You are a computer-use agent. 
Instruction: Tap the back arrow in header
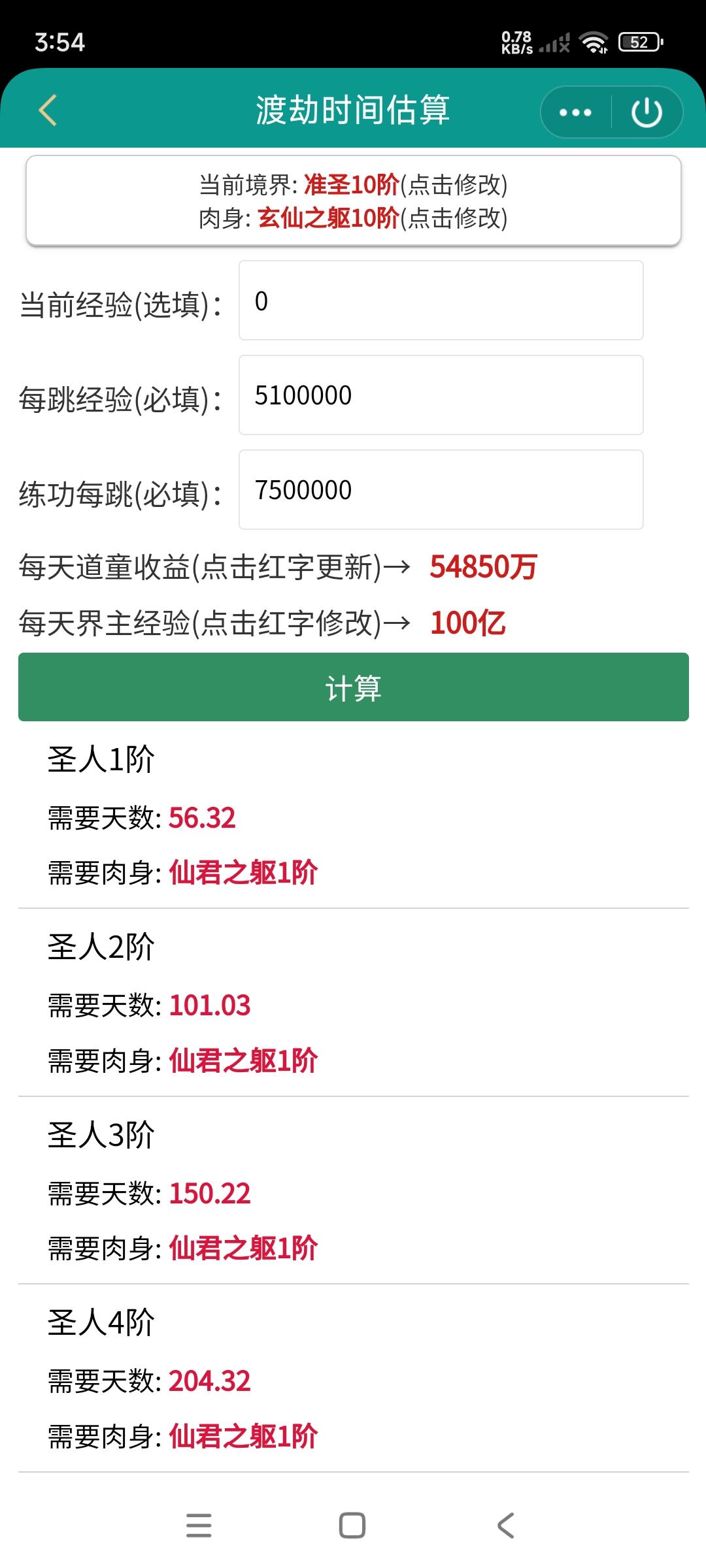click(x=48, y=110)
